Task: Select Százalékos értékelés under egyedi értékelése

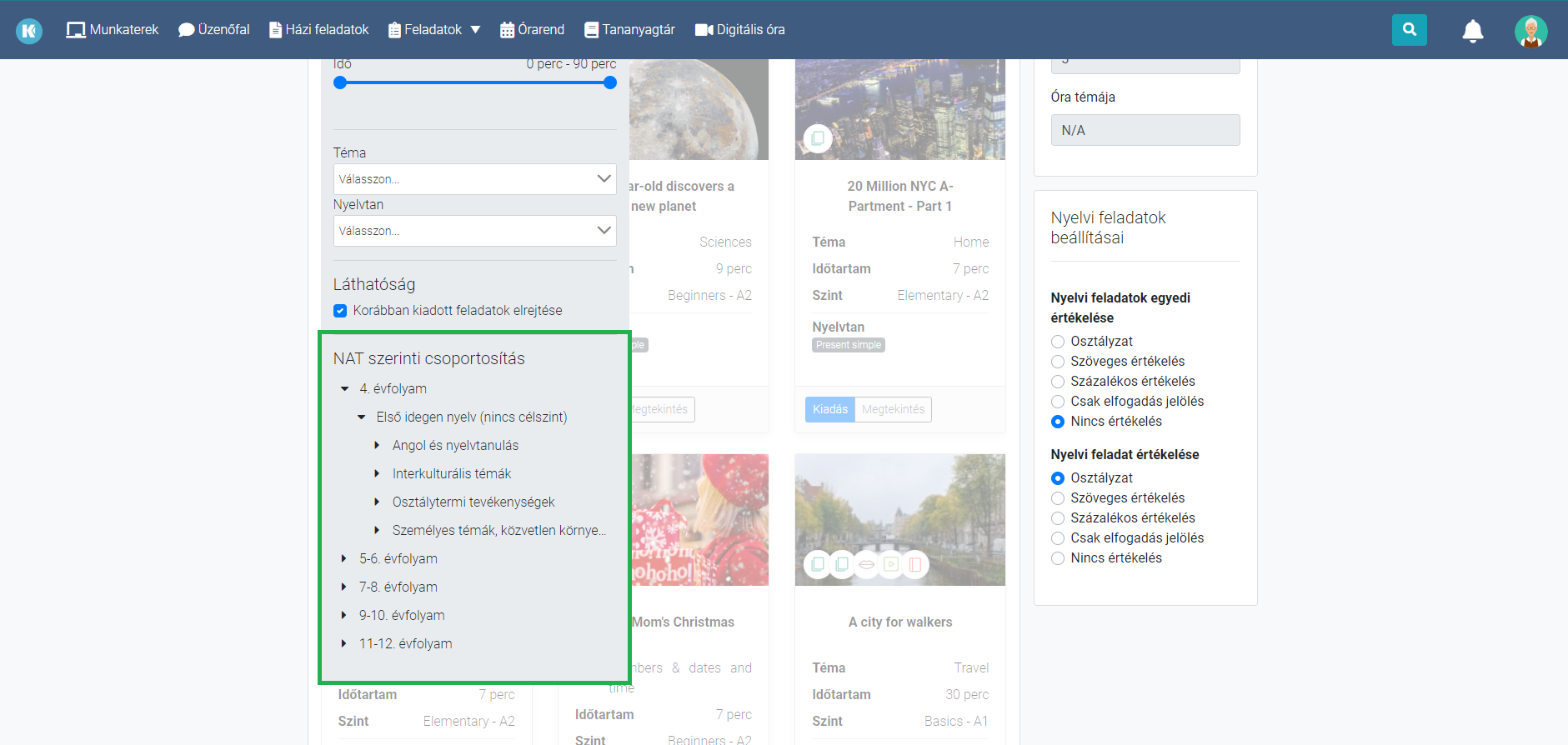Action: coord(1058,382)
